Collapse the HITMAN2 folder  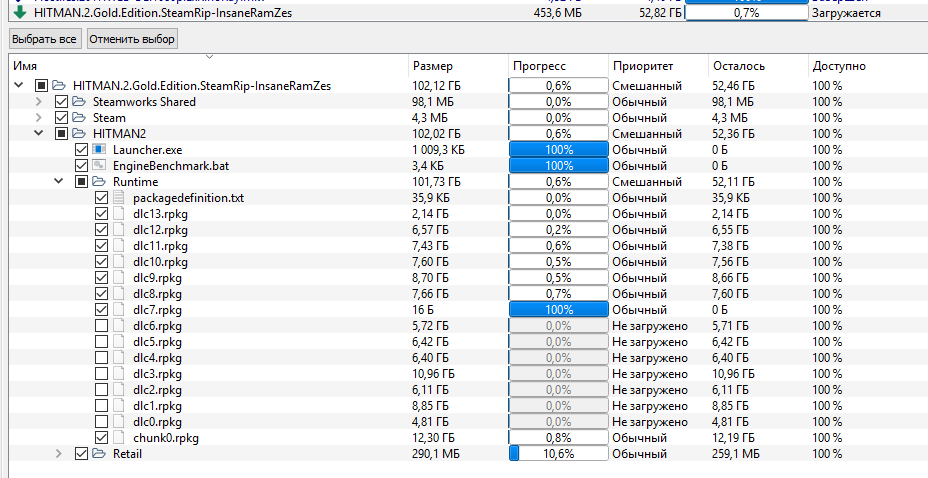click(x=39, y=134)
